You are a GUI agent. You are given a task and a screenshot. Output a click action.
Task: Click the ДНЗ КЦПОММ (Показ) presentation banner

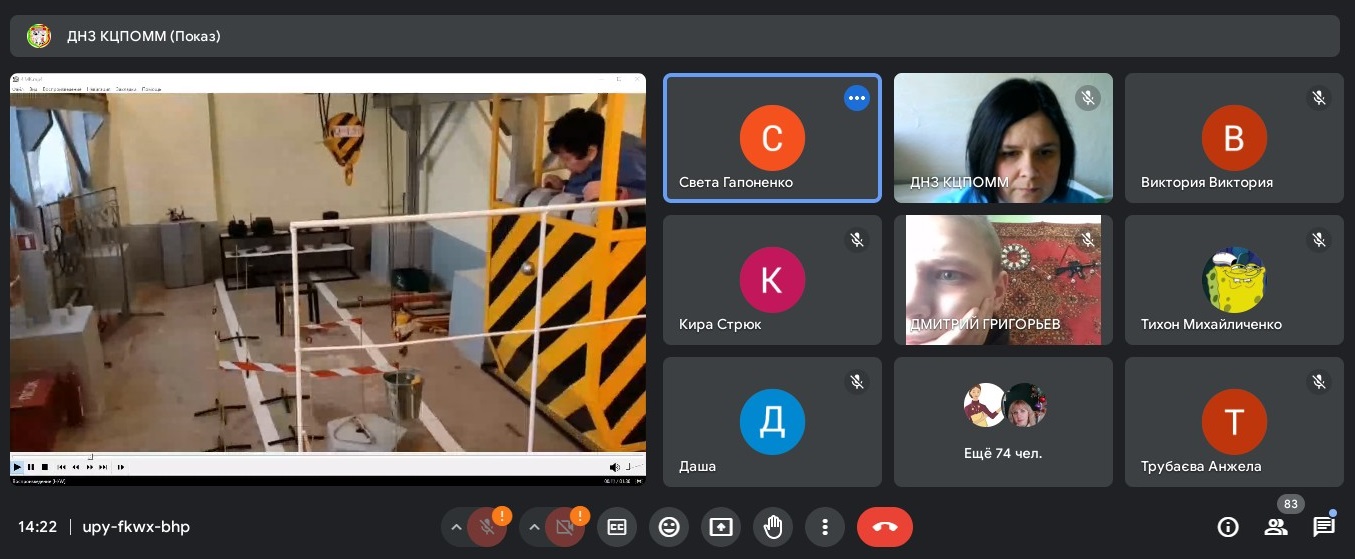143,36
